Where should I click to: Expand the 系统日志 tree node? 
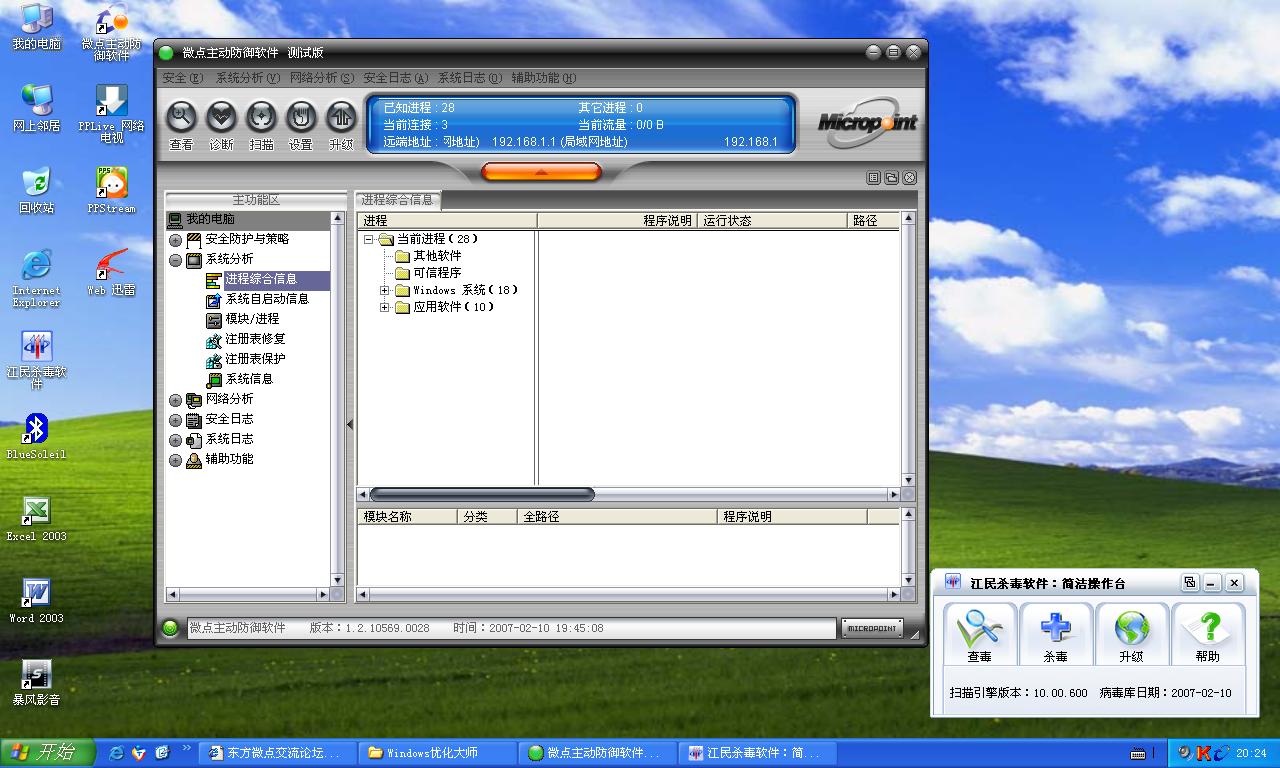click(x=175, y=440)
